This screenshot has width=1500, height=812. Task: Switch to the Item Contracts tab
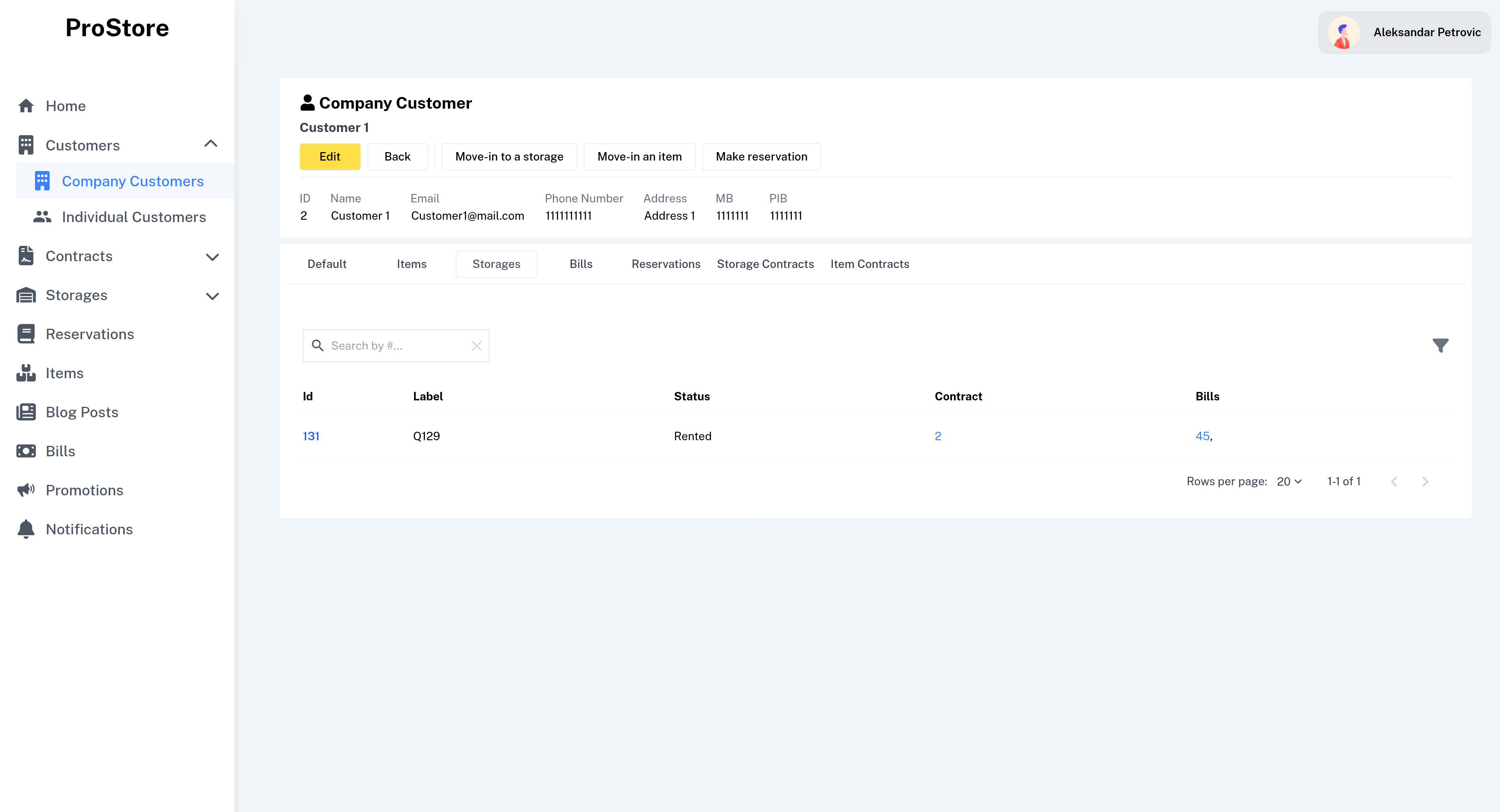(x=870, y=264)
